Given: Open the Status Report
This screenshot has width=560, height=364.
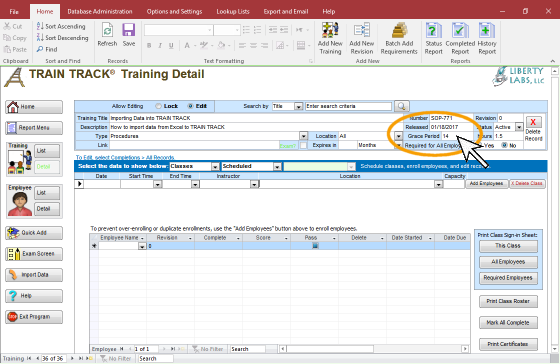Looking at the screenshot, I should coord(434,39).
